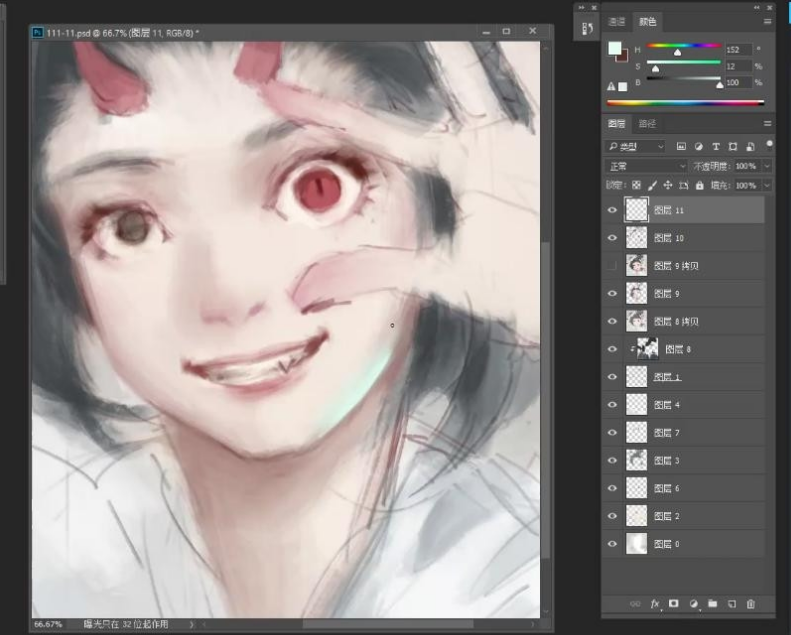Lock transparent pixels in layers panel
Screen dimensions: 791x635
[x=637, y=185]
